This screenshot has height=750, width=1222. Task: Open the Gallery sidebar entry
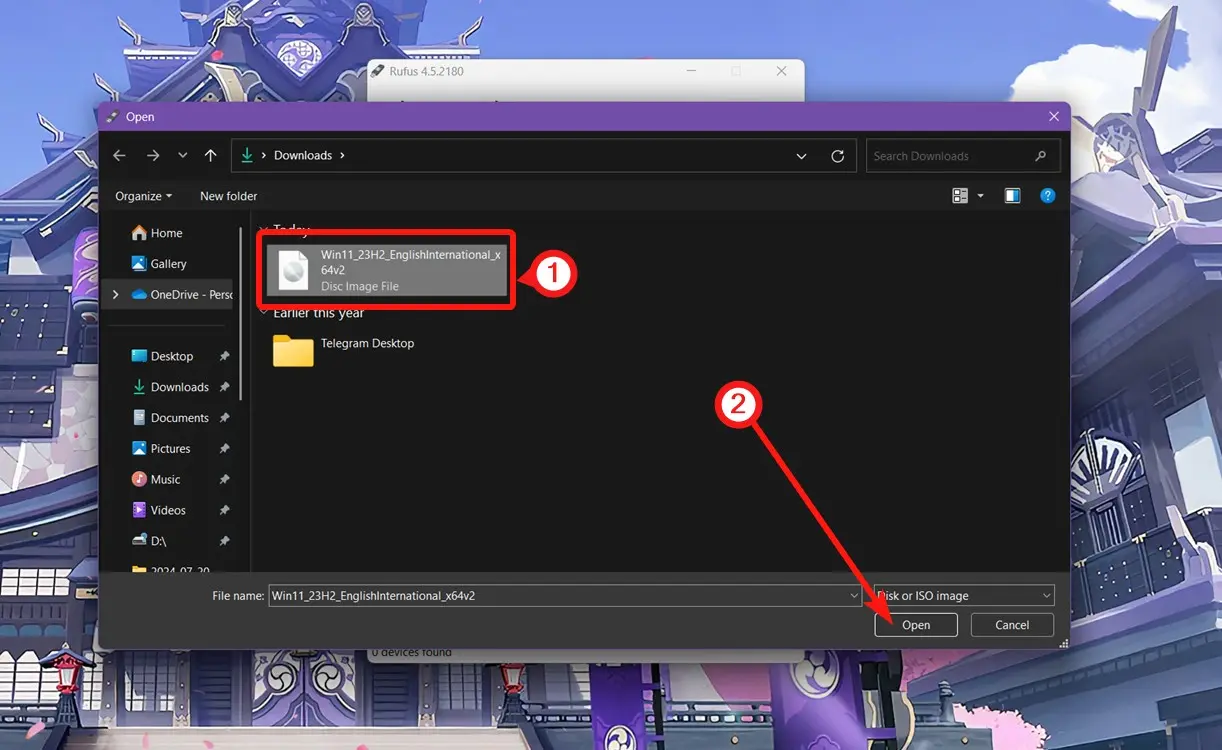tap(167, 263)
